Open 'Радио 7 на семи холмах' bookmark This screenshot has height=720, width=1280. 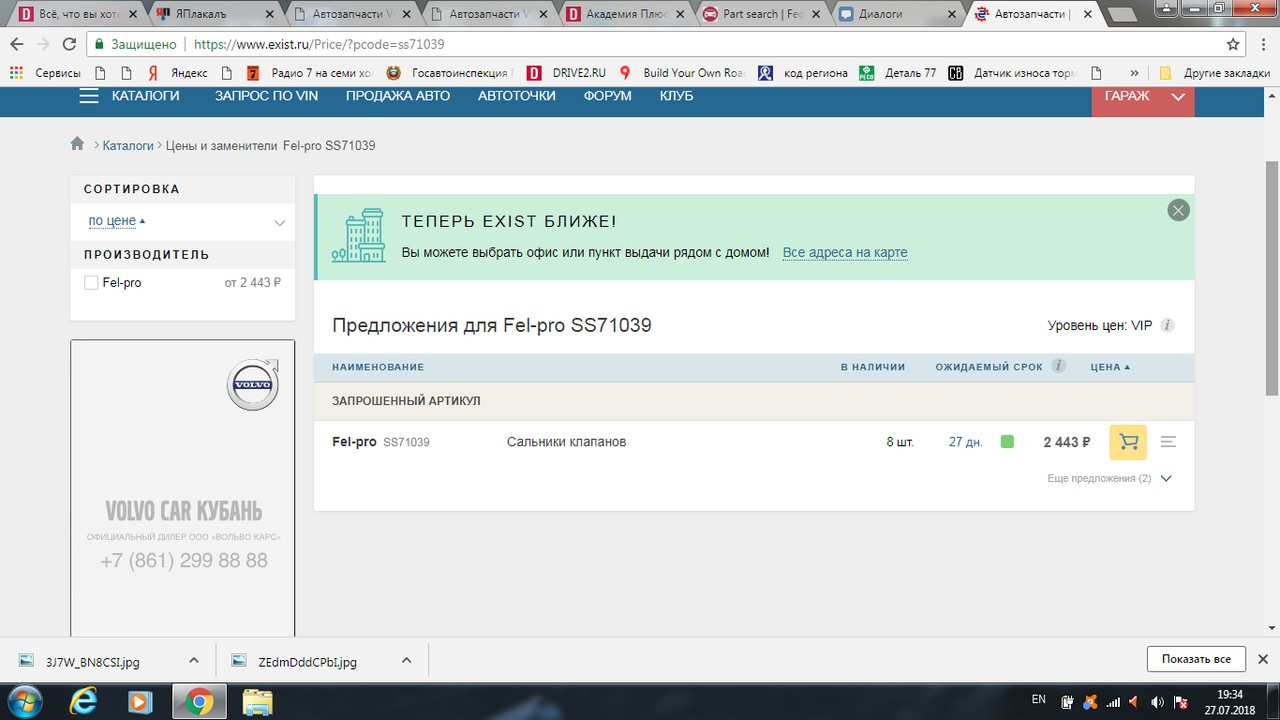pos(311,73)
